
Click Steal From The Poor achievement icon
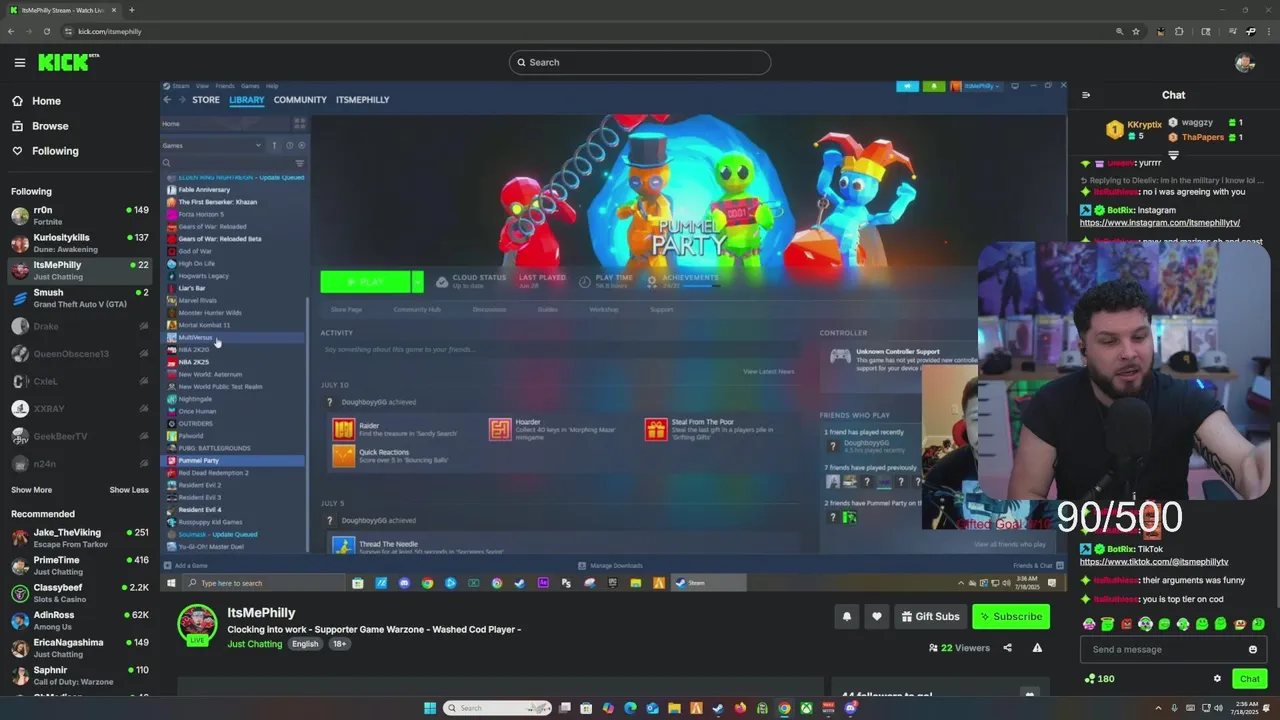click(x=656, y=429)
